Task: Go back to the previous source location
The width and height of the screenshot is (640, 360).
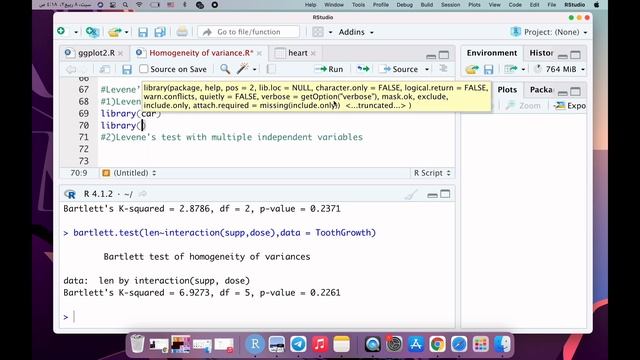Action: (71, 69)
